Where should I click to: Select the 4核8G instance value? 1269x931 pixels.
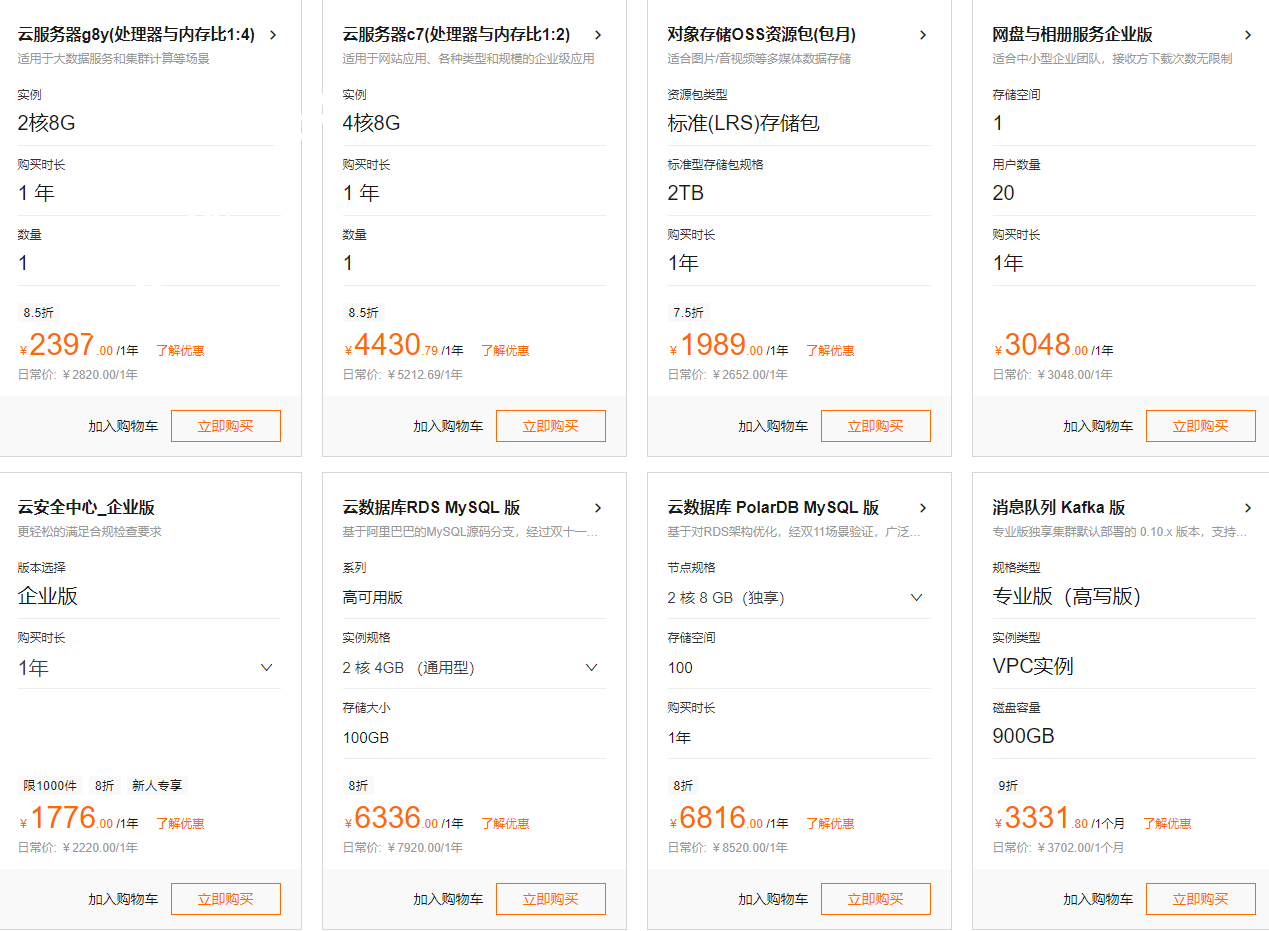[372, 124]
